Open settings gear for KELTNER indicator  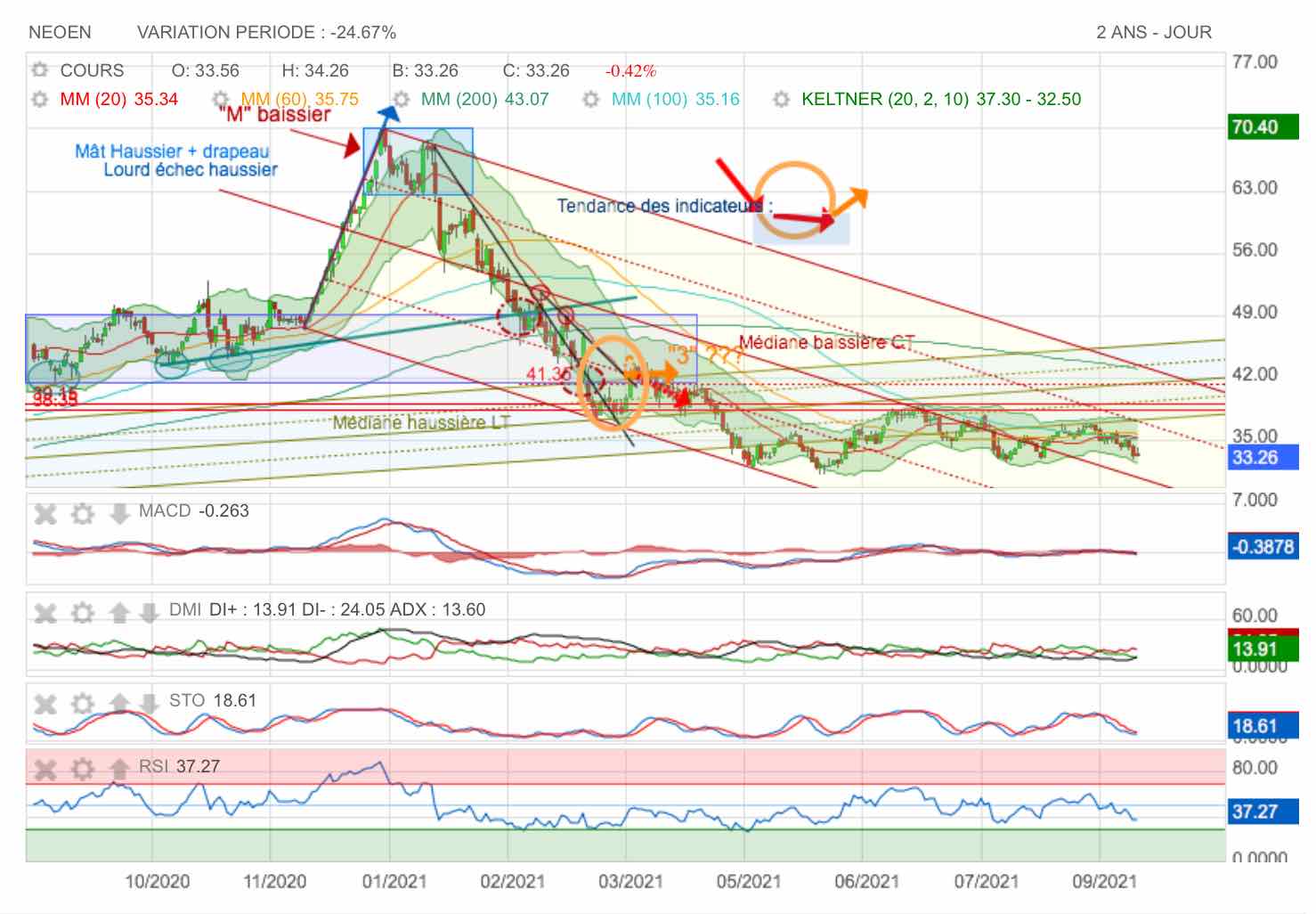point(782,99)
